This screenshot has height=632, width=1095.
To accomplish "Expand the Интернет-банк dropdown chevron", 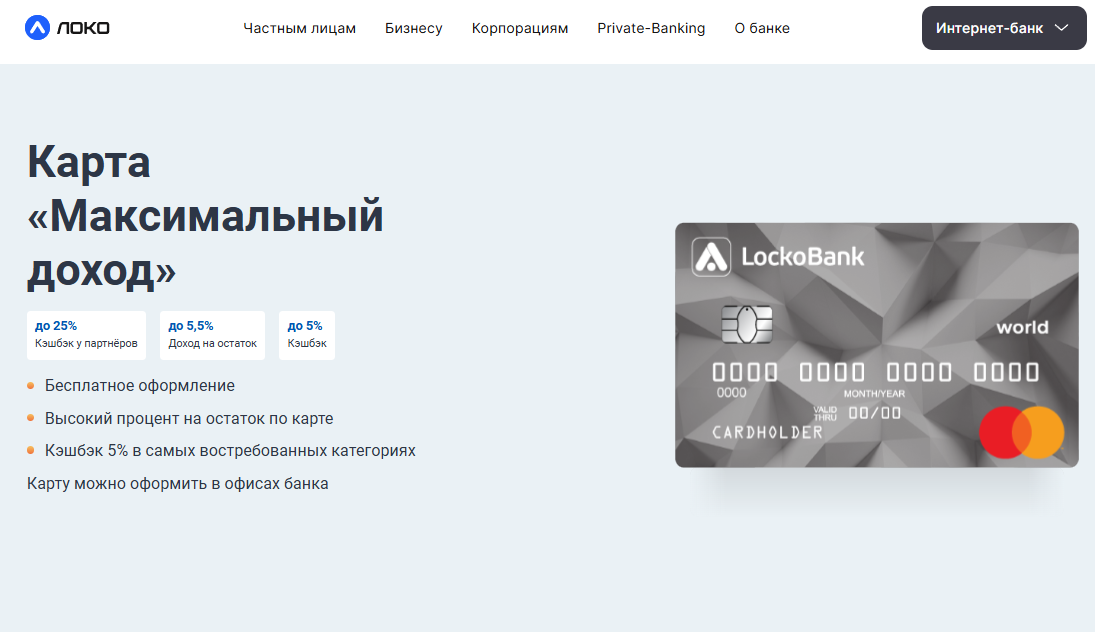I will [x=1061, y=28].
